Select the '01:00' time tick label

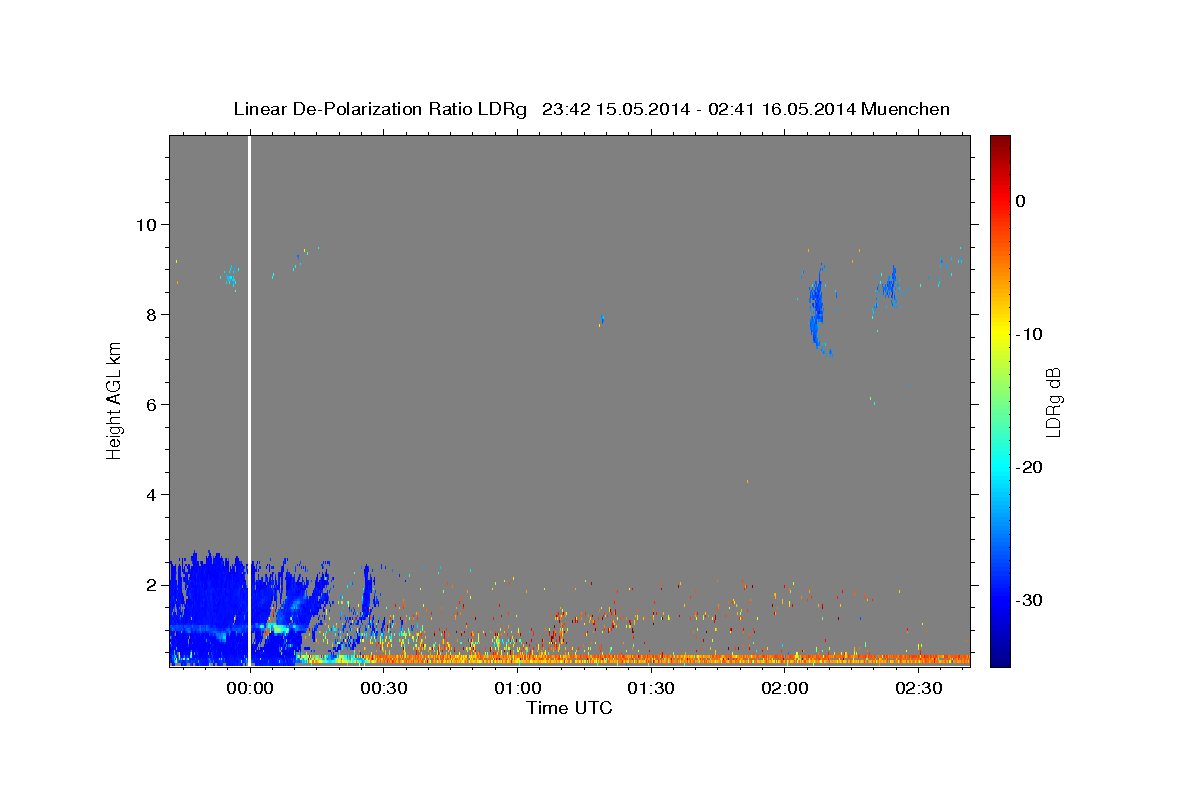click(x=517, y=689)
